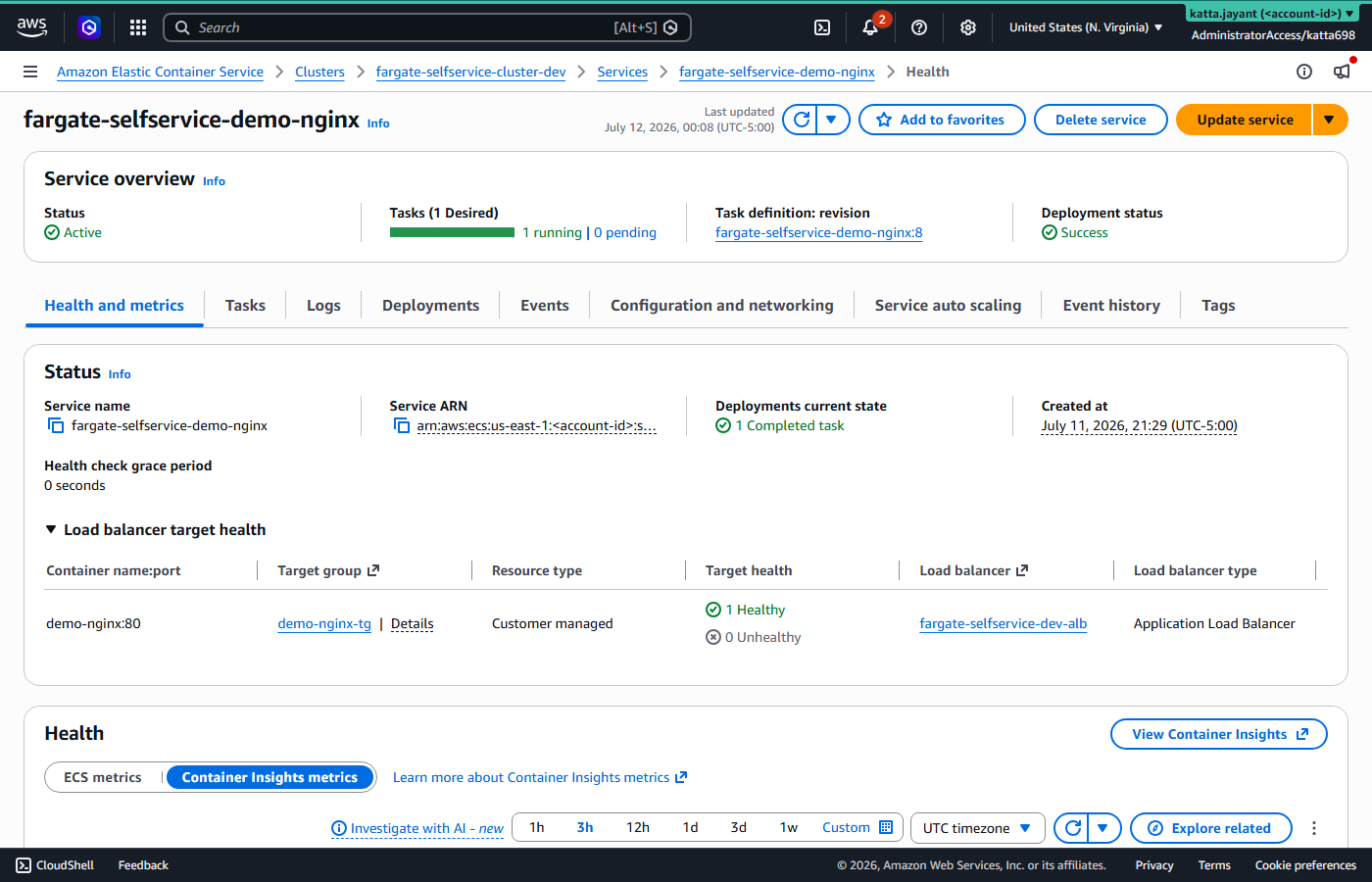Viewport: 1372px width, 882px height.
Task: Select the ECS metrics toggle option
Action: coord(103,777)
